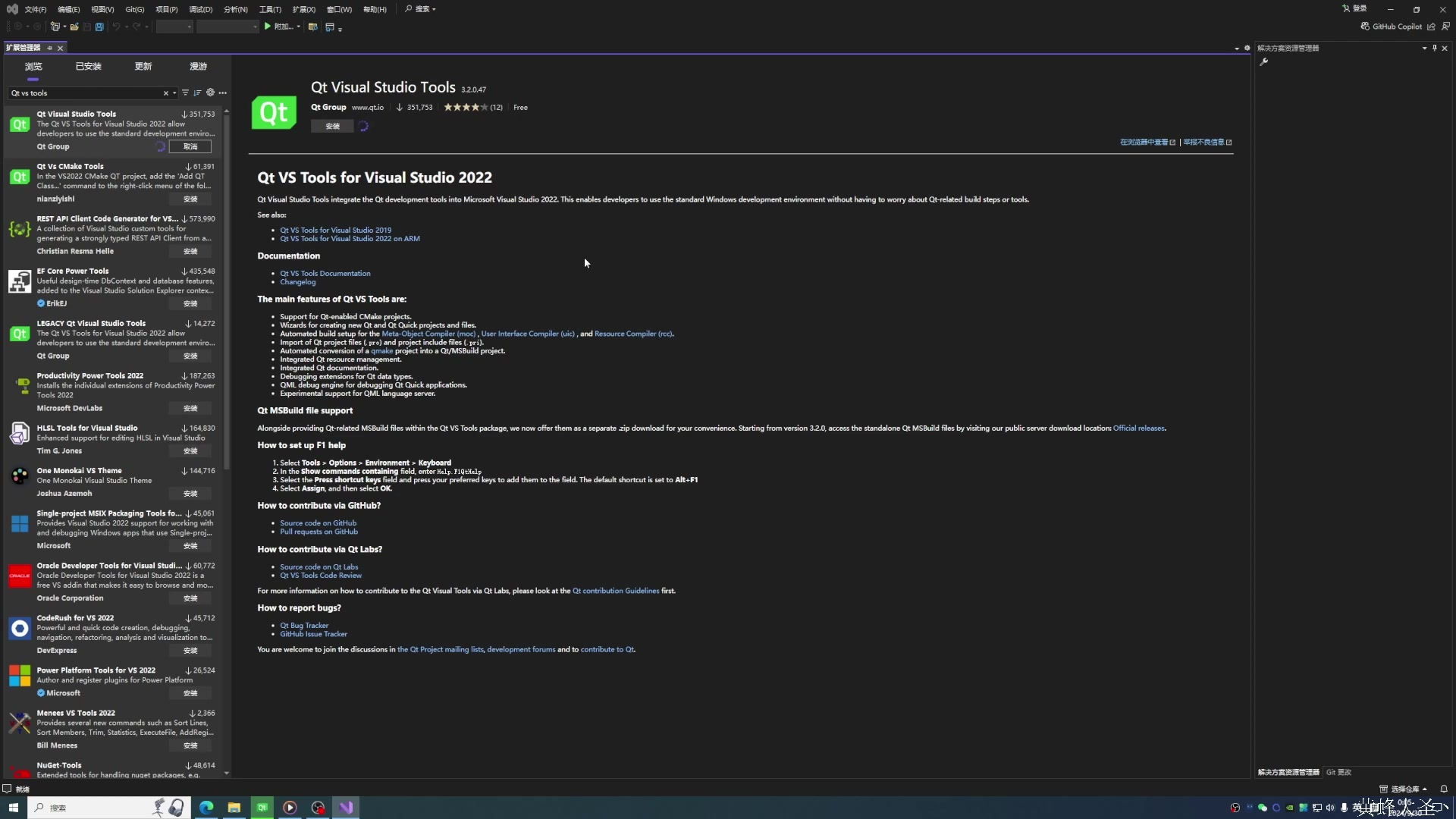
Task: Click Save All icon in toolbar
Action: [99, 27]
